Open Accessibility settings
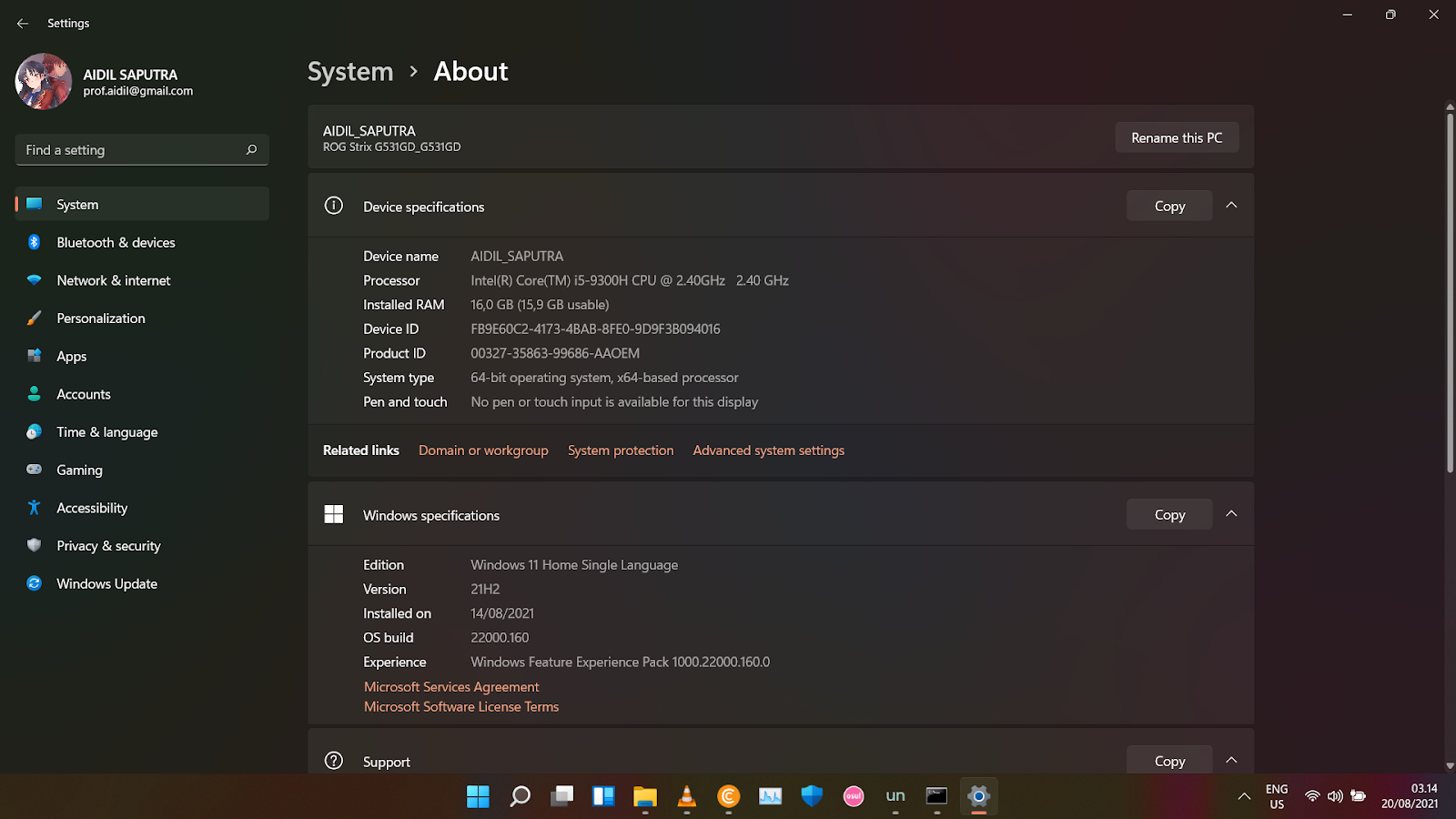The image size is (1456, 819). click(x=142, y=508)
